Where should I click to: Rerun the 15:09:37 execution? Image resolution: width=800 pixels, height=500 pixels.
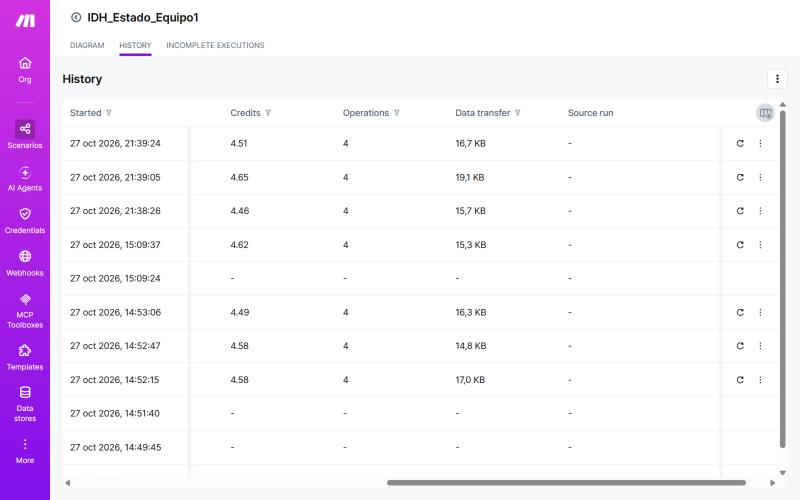740,245
